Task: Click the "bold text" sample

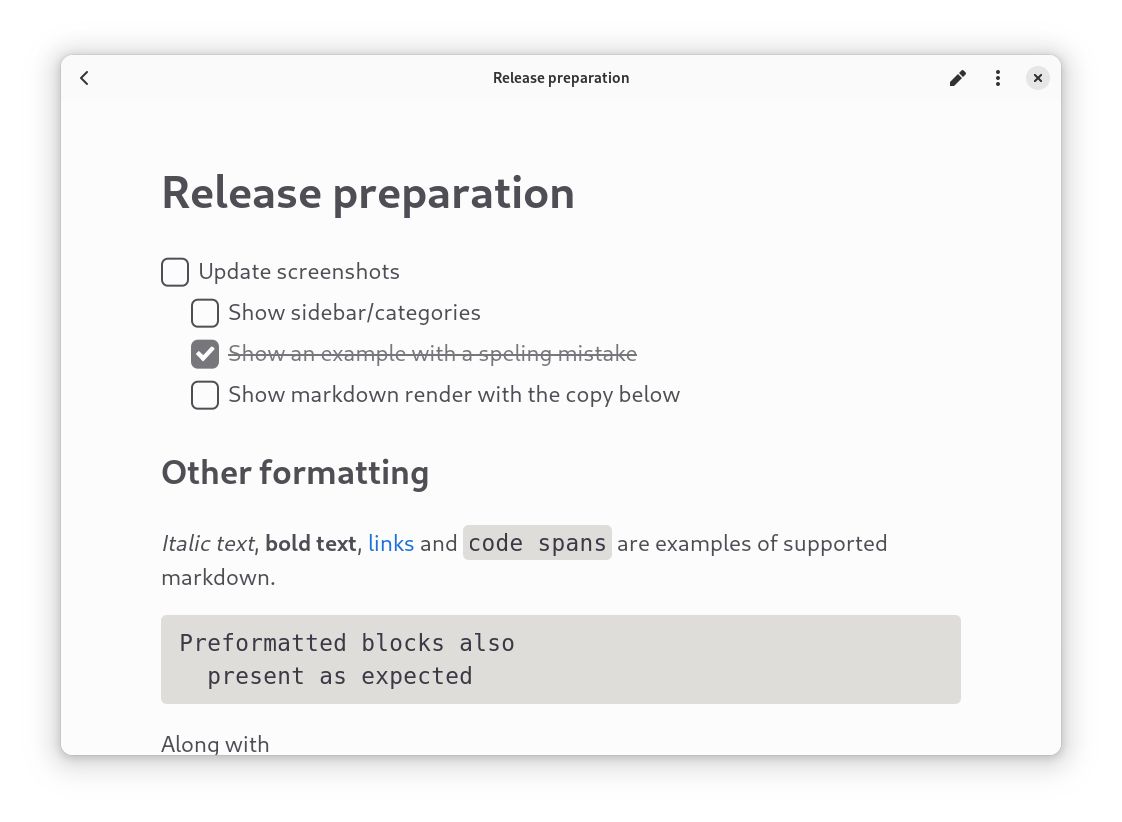Action: pos(310,544)
